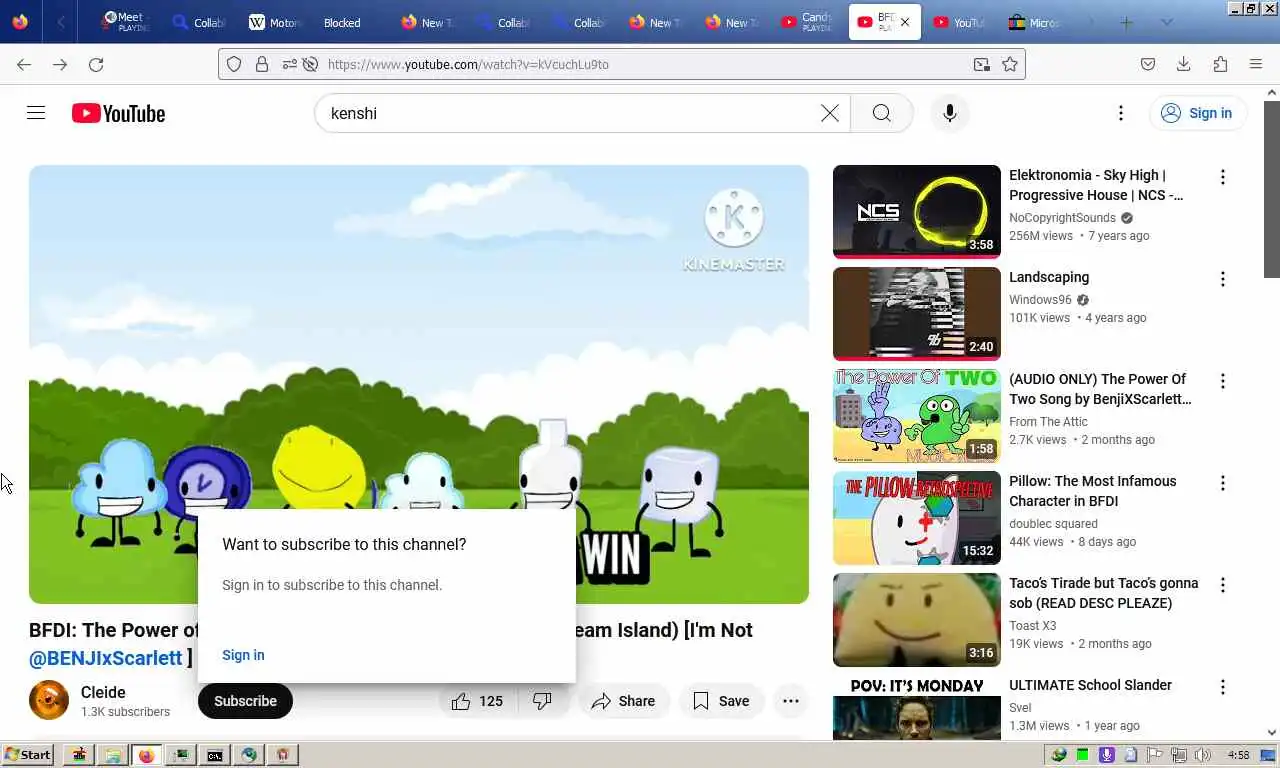Viewport: 1280px width, 768px height.
Task: Open picture-in-picture icon in address bar
Action: 982,64
